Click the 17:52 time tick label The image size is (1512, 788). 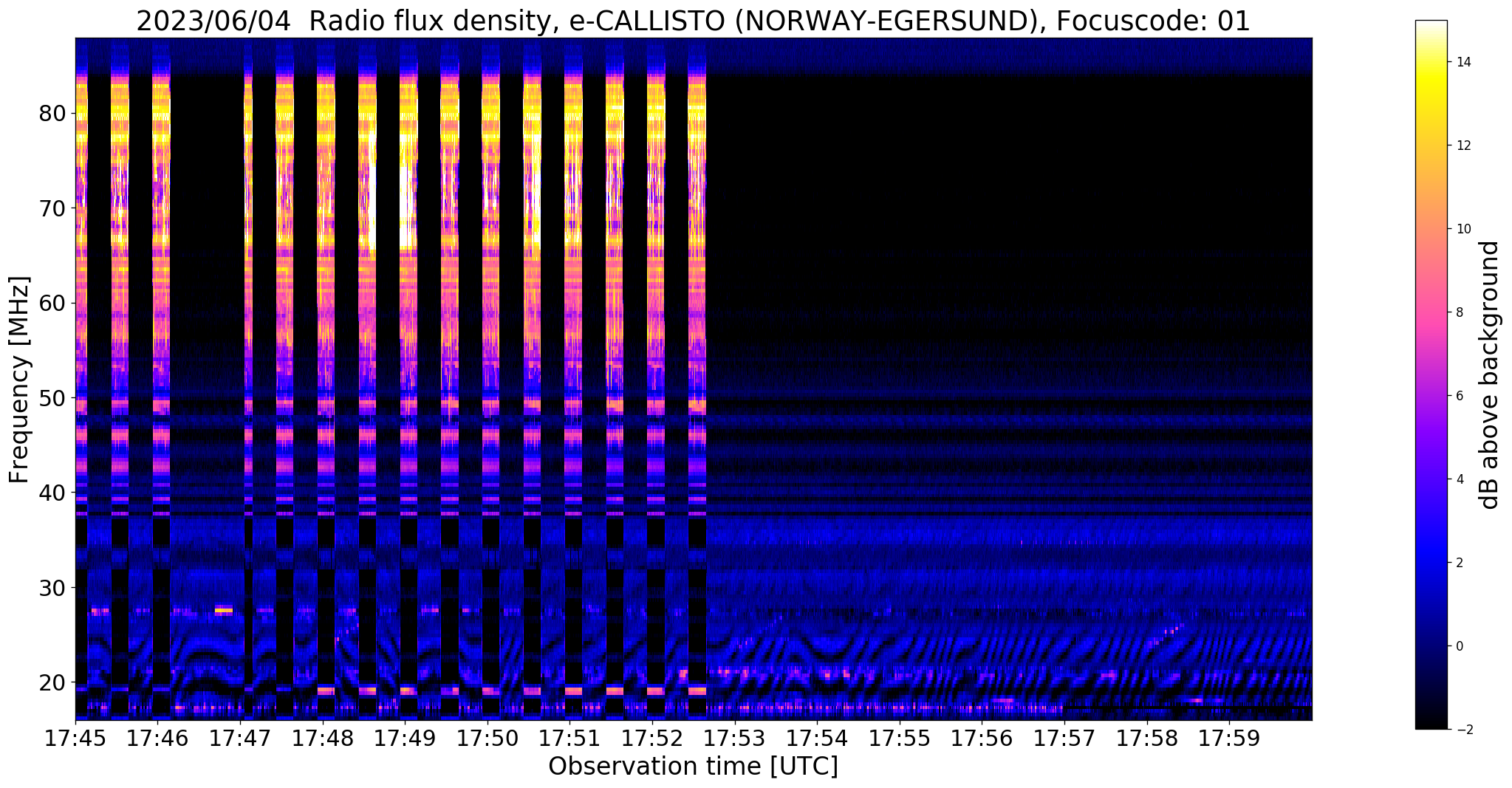coord(652,738)
